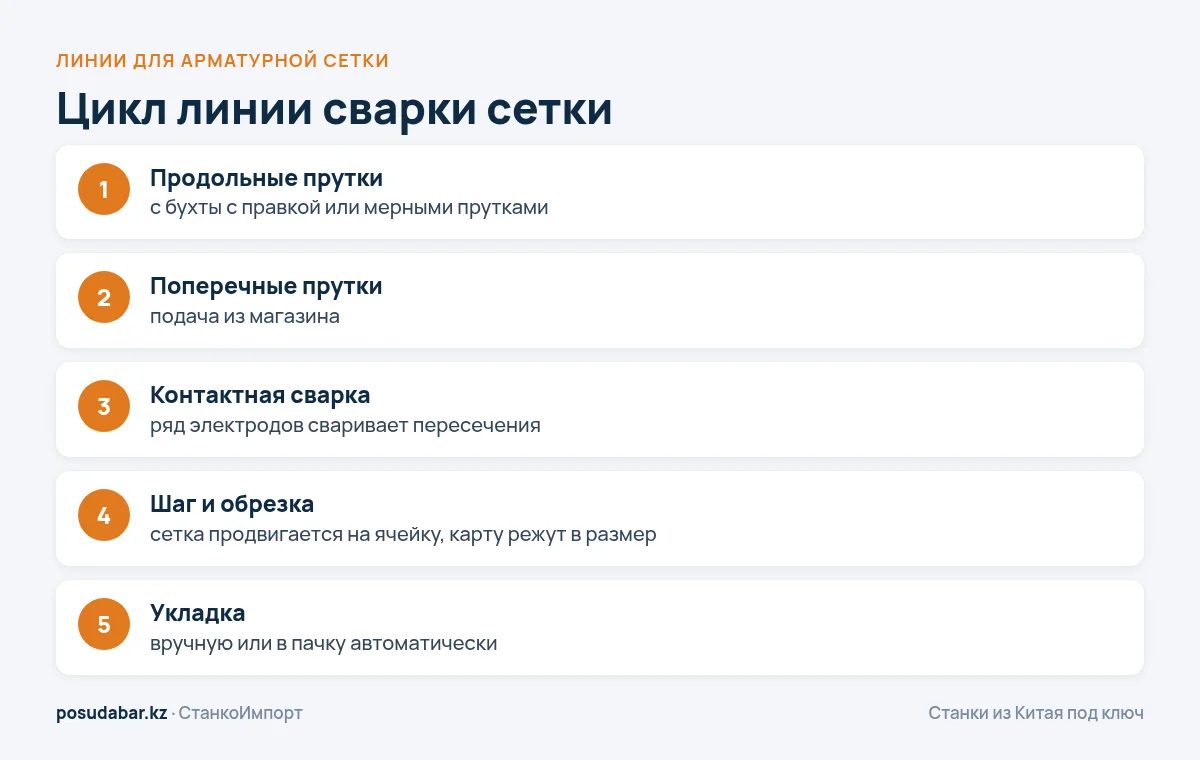Click the orange number 5 badge
This screenshot has height=760, width=1200.
click(104, 625)
